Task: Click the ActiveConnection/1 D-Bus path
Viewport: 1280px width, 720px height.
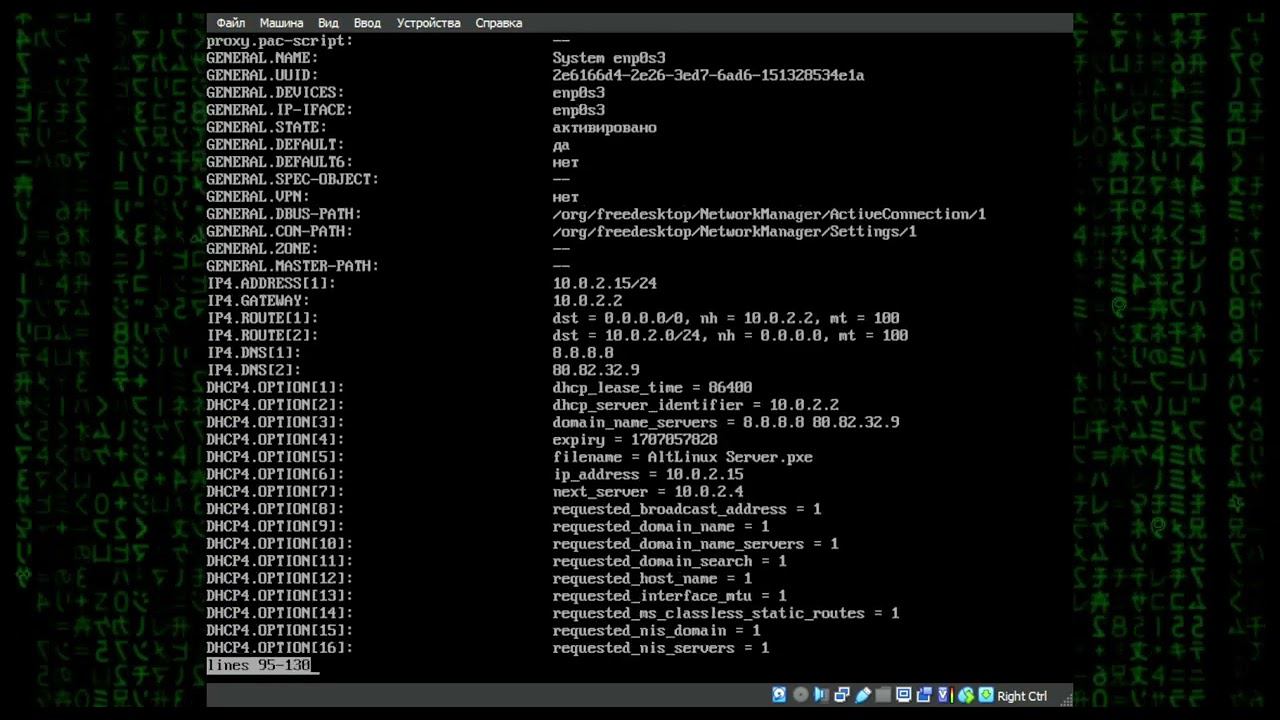Action: [x=769, y=214]
